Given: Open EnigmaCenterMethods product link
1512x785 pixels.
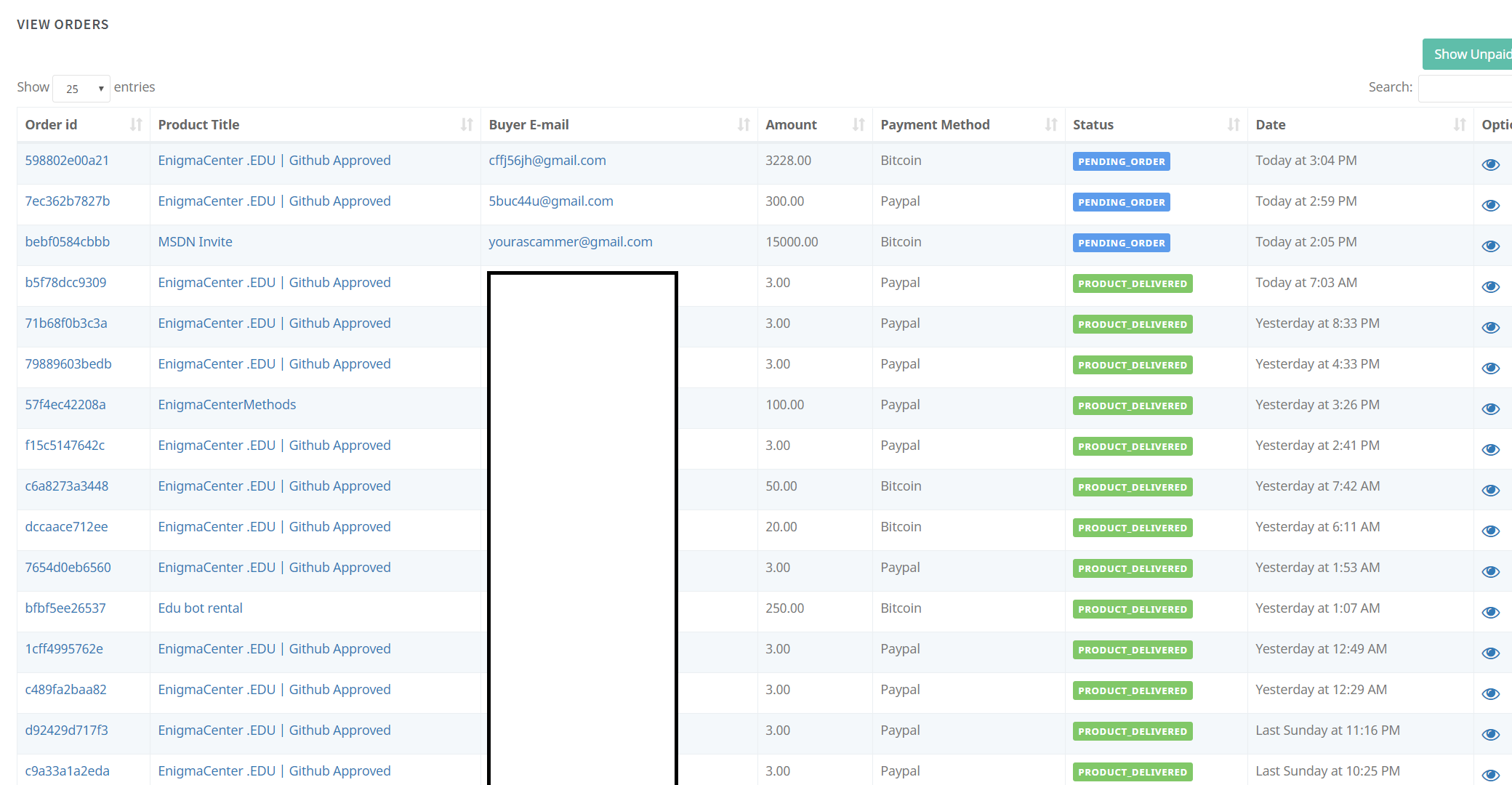Looking at the screenshot, I should coord(227,405).
